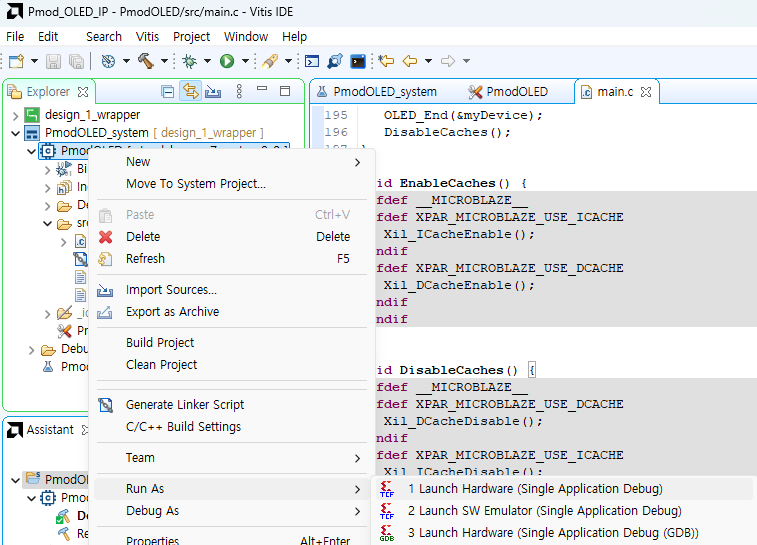757x545 pixels.
Task: Click the dark terminal toolbar icon
Action: (358, 61)
